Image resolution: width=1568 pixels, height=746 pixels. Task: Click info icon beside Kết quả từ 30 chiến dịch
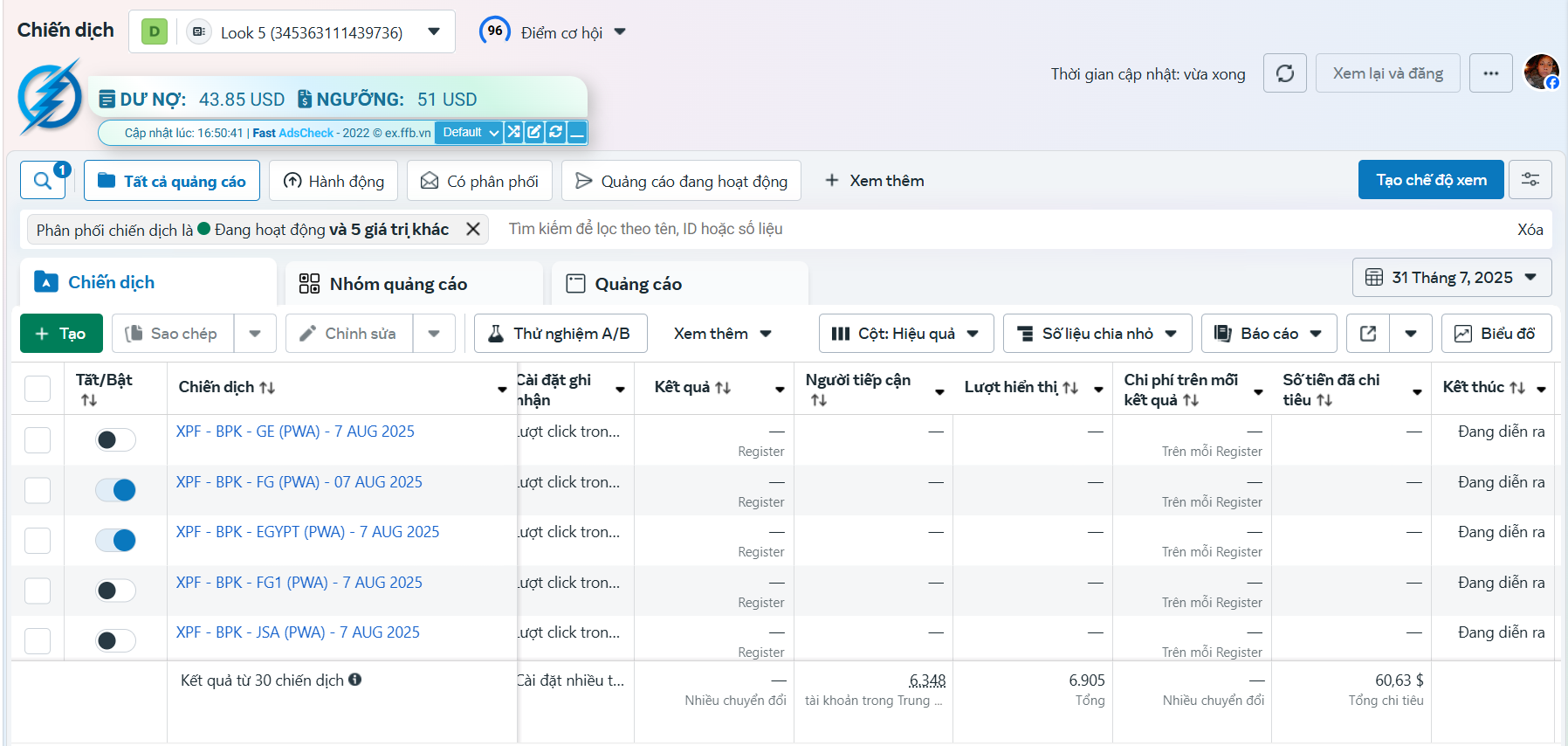click(354, 680)
